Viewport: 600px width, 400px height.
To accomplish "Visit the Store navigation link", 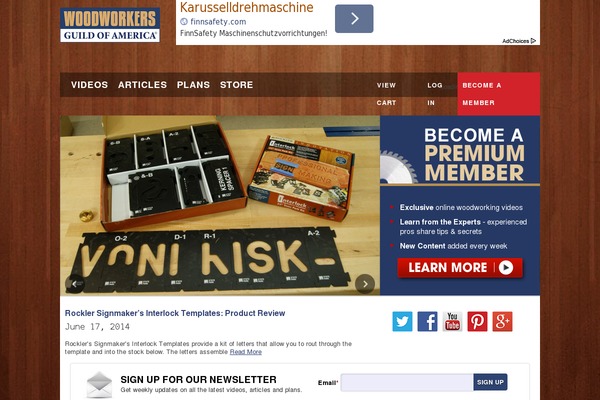I will 236,85.
